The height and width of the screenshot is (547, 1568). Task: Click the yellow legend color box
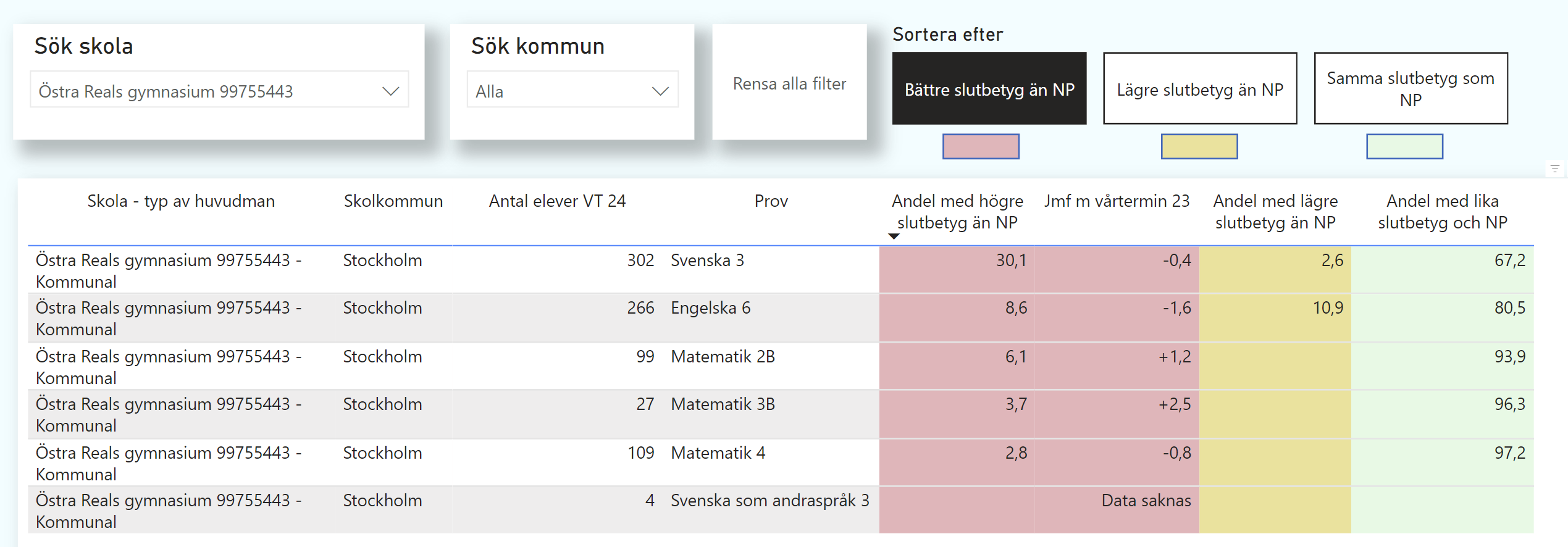pos(1199,147)
